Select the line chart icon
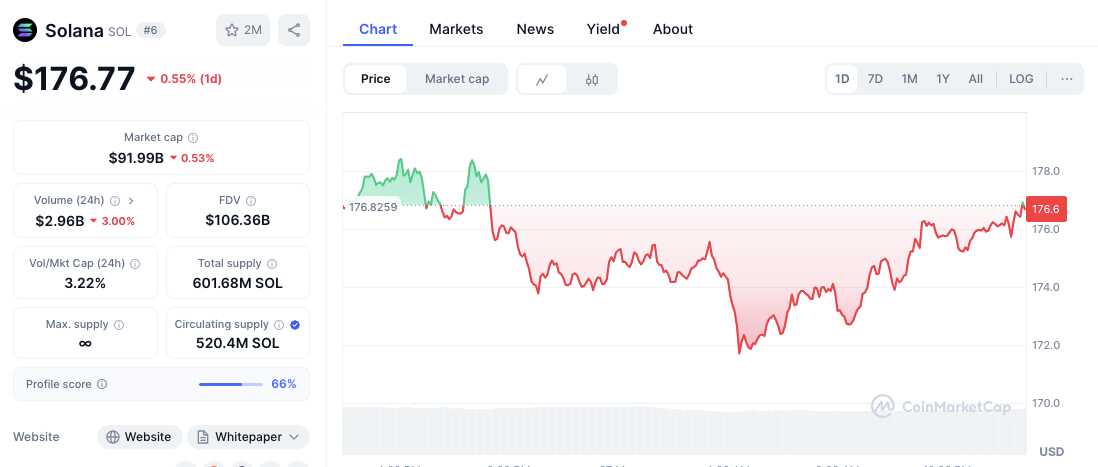The height and width of the screenshot is (467, 1098). 542,79
